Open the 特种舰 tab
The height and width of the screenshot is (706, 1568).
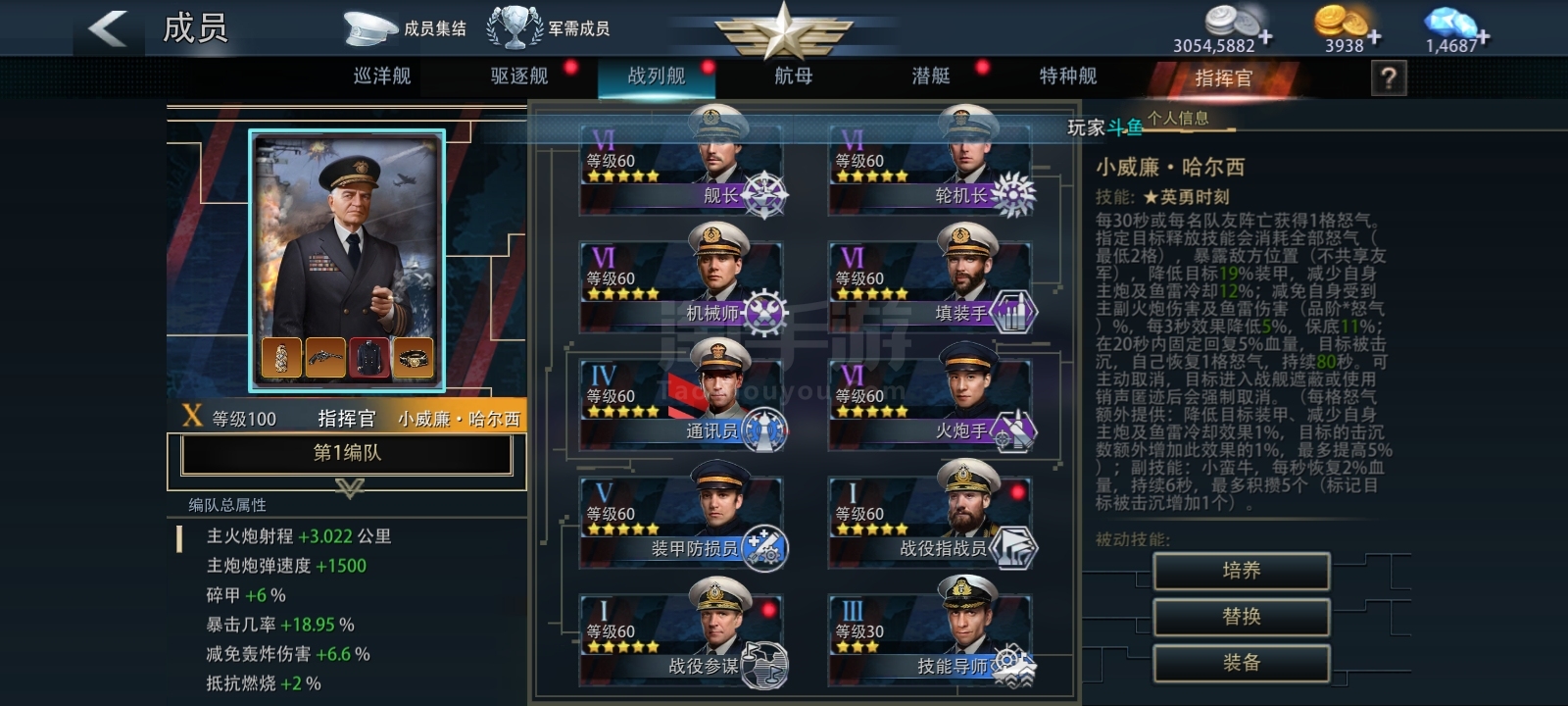point(1068,76)
